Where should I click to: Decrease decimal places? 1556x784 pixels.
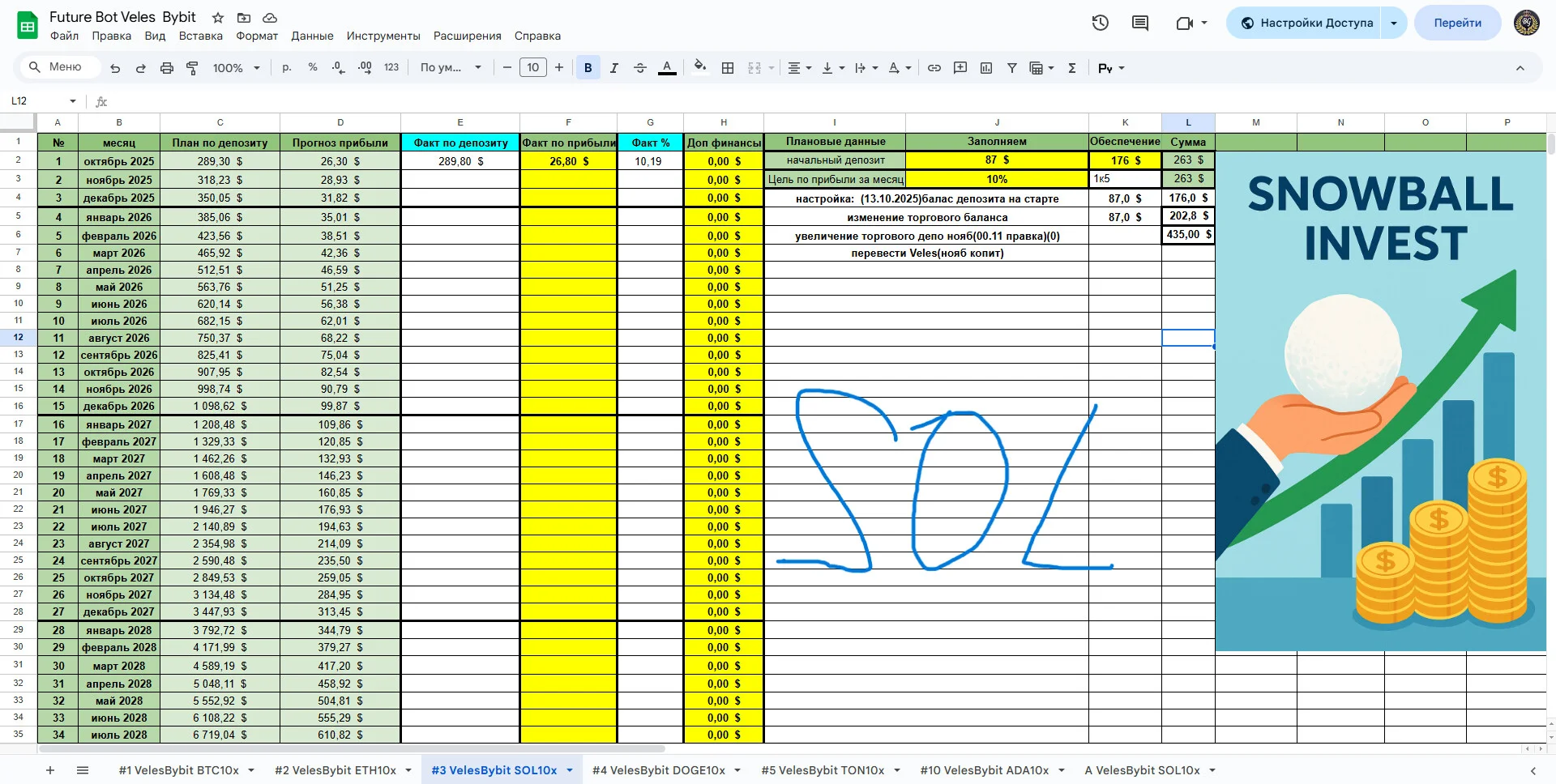point(339,68)
